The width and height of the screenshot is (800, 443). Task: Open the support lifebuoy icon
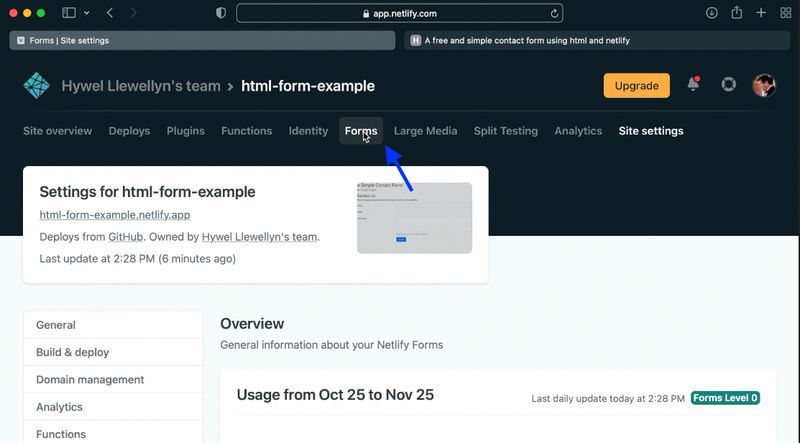click(x=729, y=84)
